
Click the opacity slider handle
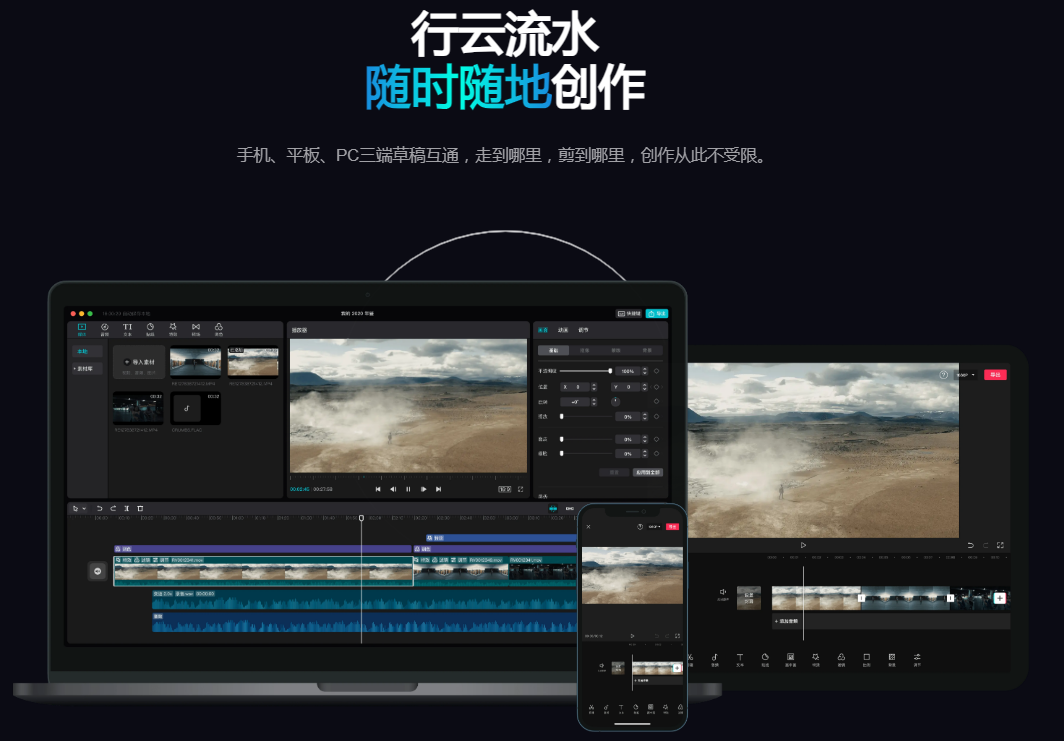tap(610, 371)
